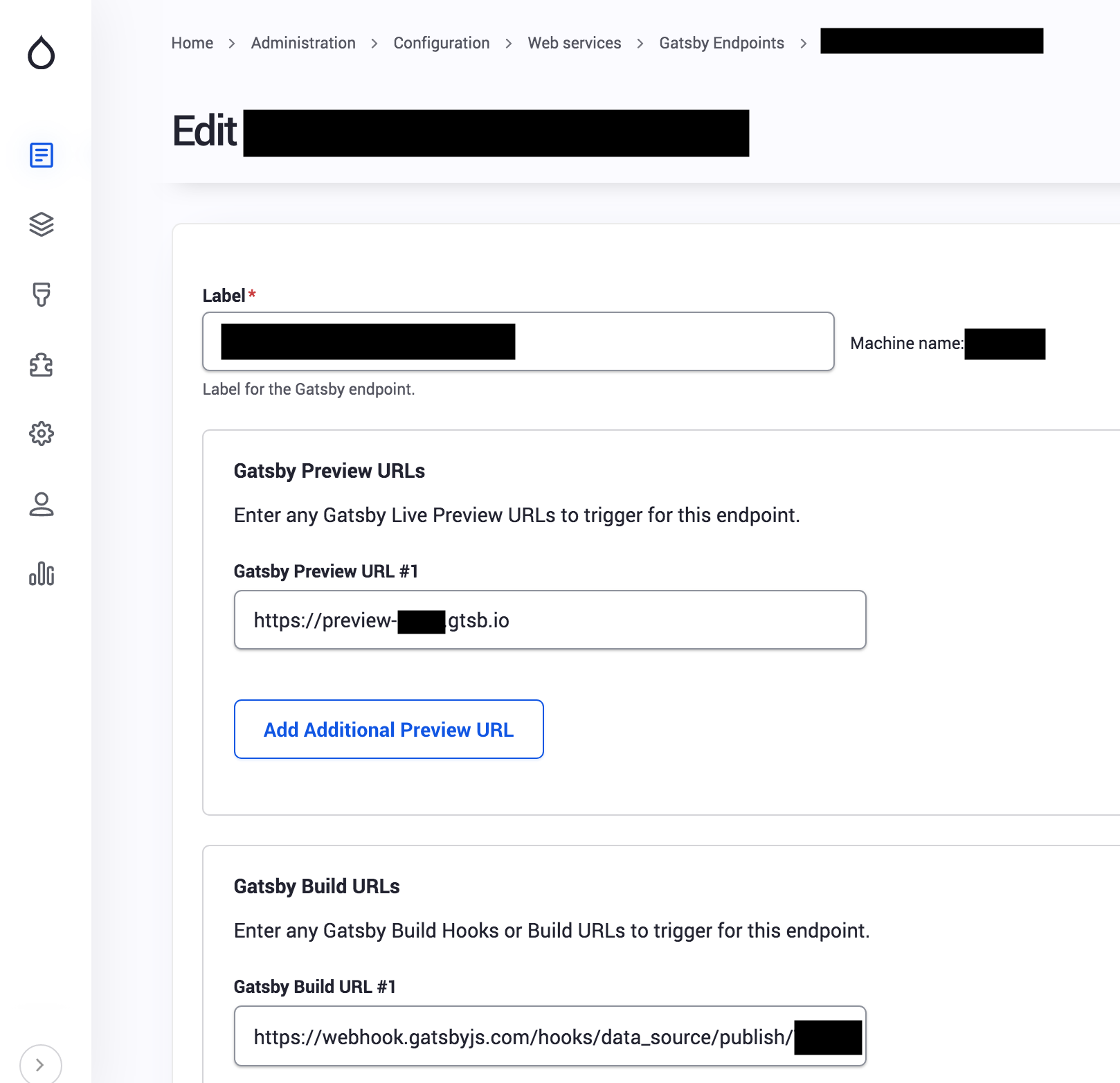
Task: Open the Extend puzzle-piece icon in sidebar
Action: coord(42,364)
